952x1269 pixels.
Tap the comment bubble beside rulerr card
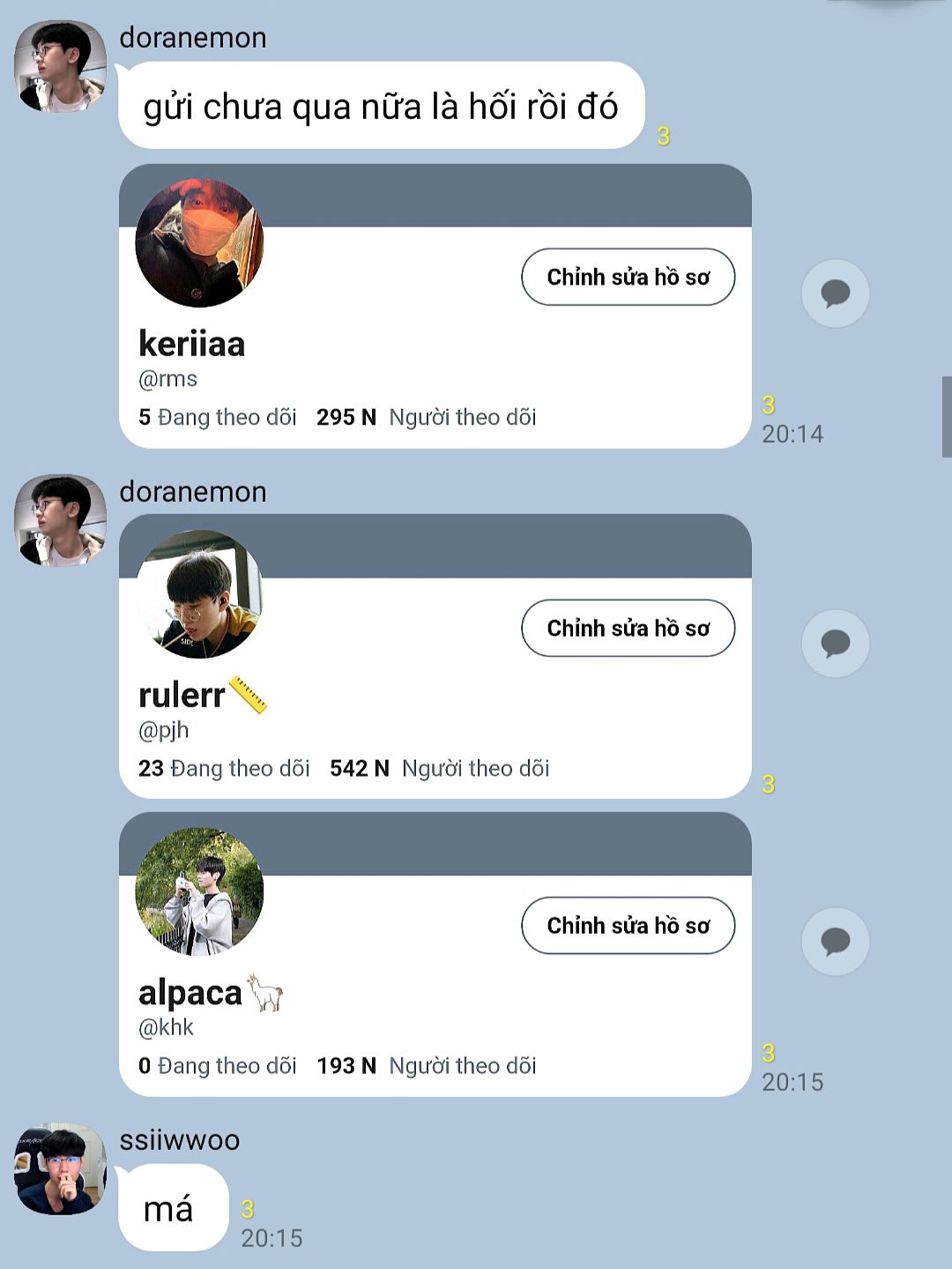[x=835, y=644]
